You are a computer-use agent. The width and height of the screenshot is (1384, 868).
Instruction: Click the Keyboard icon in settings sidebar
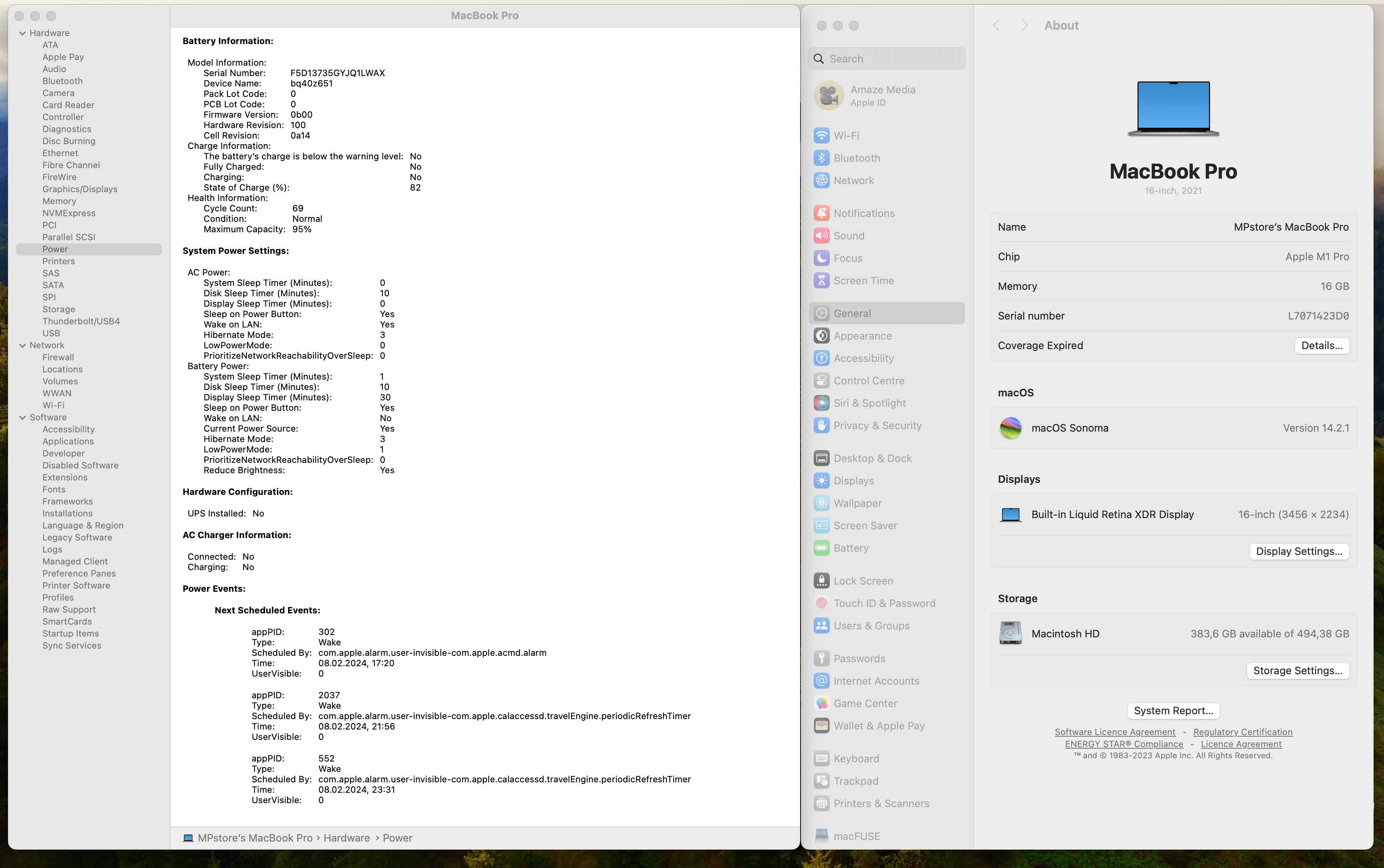pyautogui.click(x=821, y=758)
